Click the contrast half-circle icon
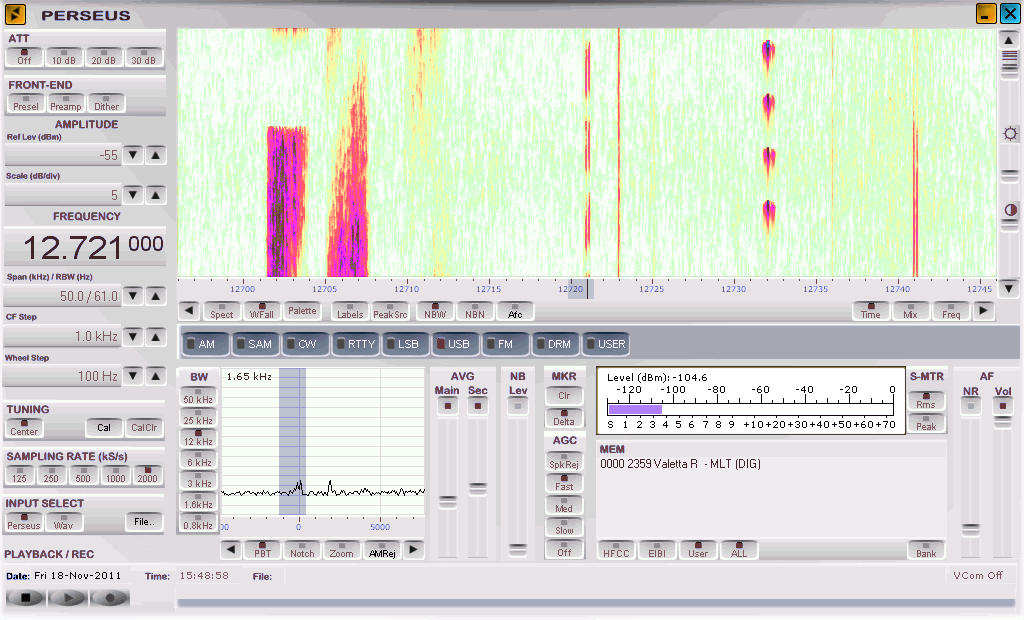Screen dimensions: 1024x620 coord(1010,210)
